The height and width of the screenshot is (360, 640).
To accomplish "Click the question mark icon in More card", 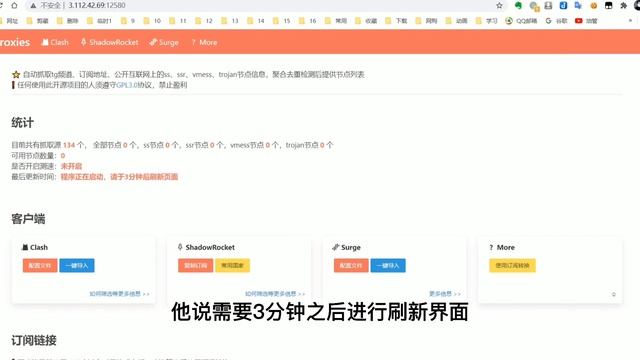I will coord(491,247).
